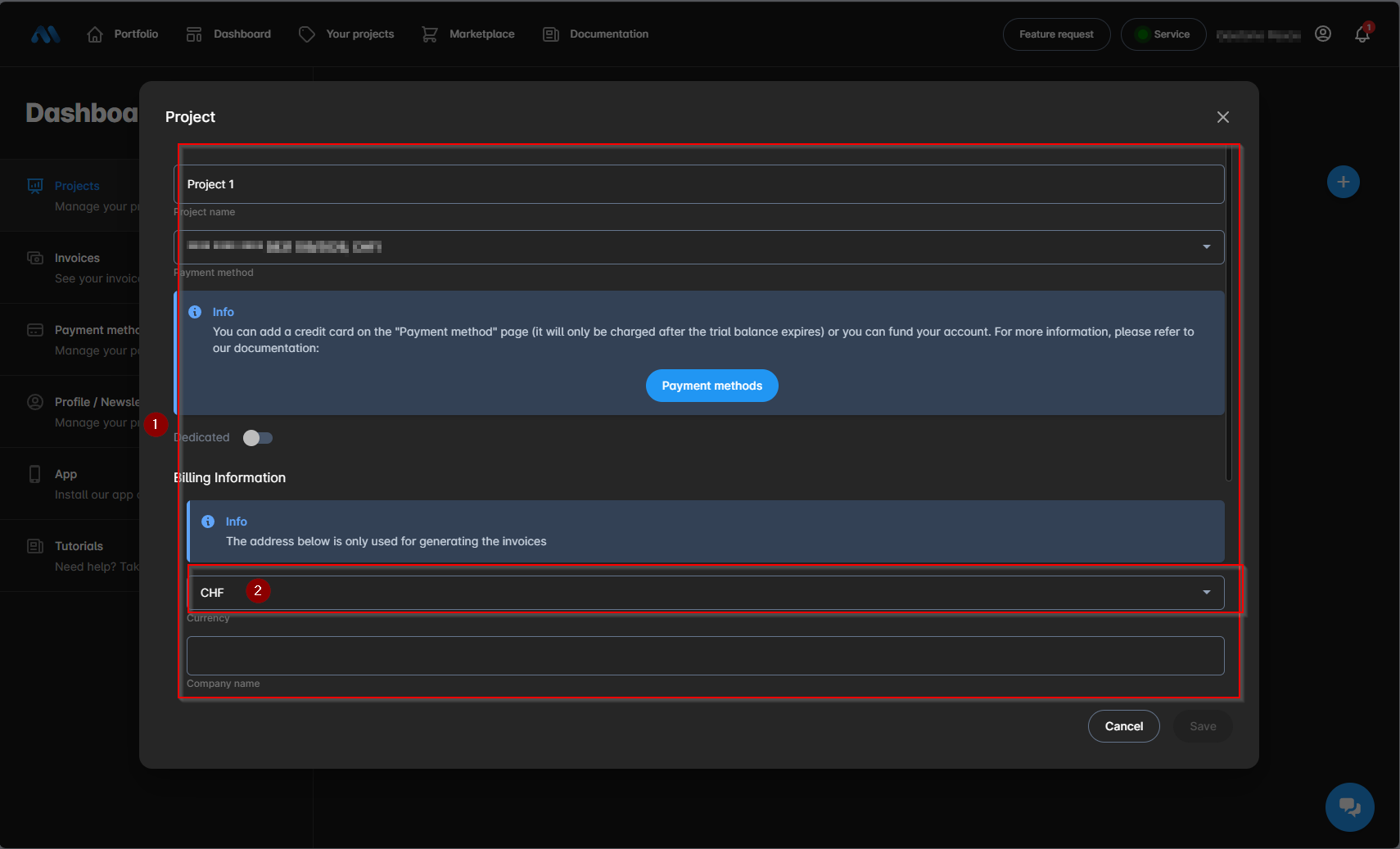This screenshot has height=849, width=1400.
Task: Open Your projects in navigation bar
Action: [347, 34]
